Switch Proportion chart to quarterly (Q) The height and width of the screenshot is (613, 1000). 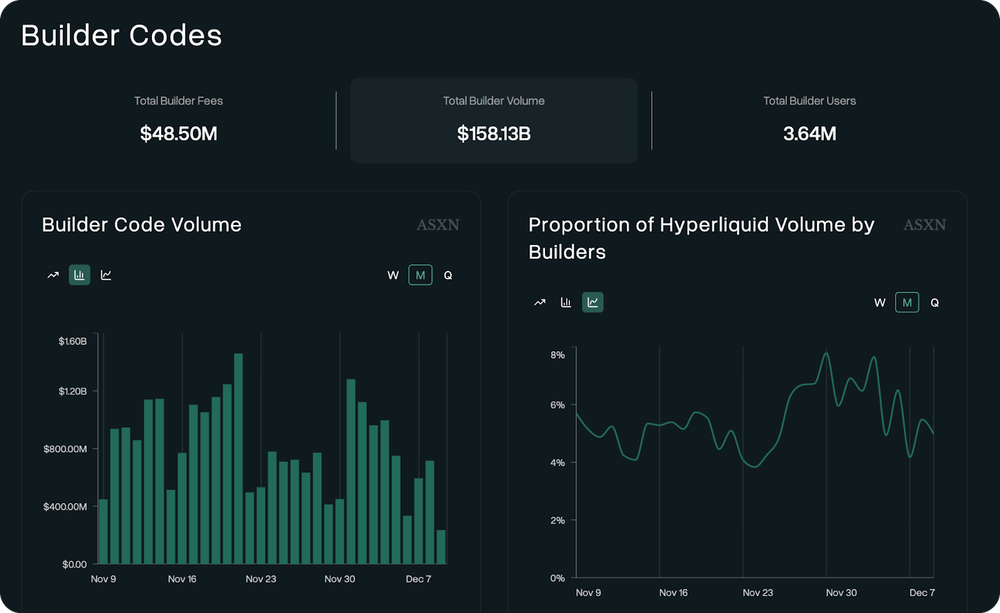point(935,302)
